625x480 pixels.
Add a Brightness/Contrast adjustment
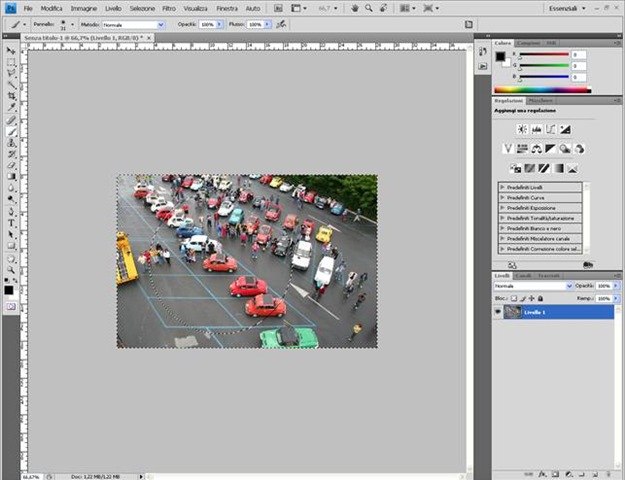click(521, 129)
